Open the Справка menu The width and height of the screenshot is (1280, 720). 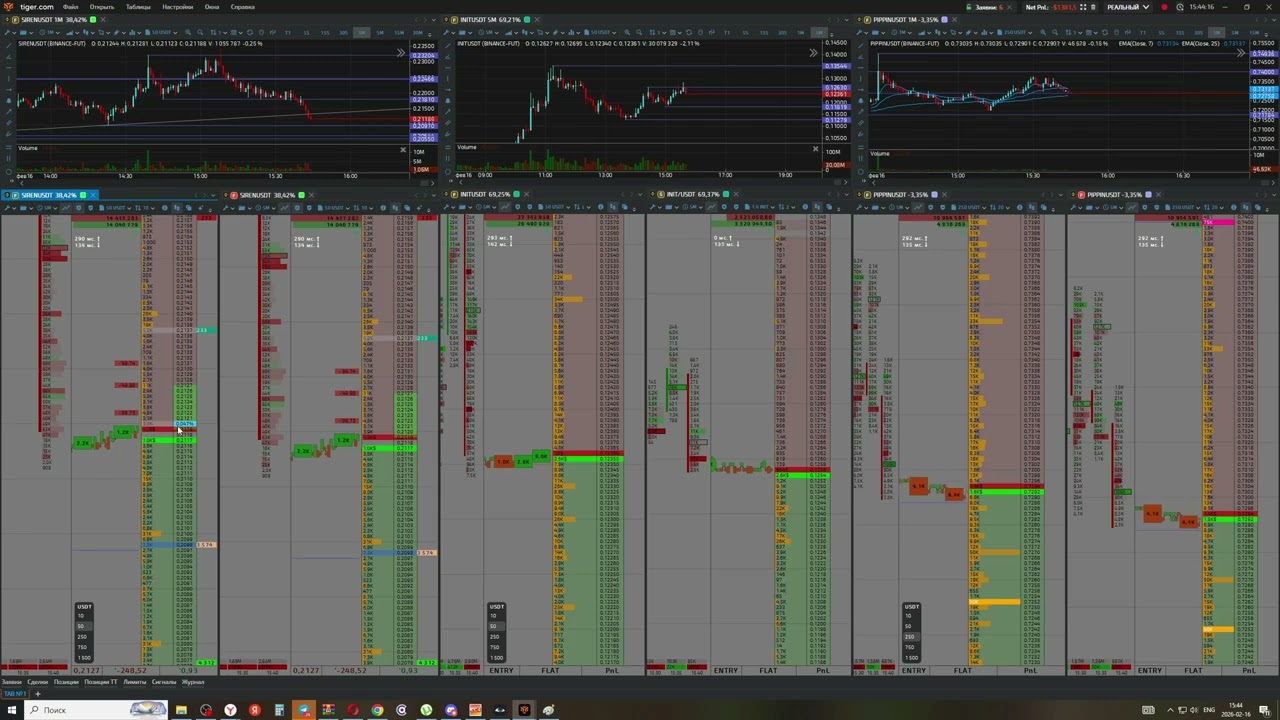243,7
